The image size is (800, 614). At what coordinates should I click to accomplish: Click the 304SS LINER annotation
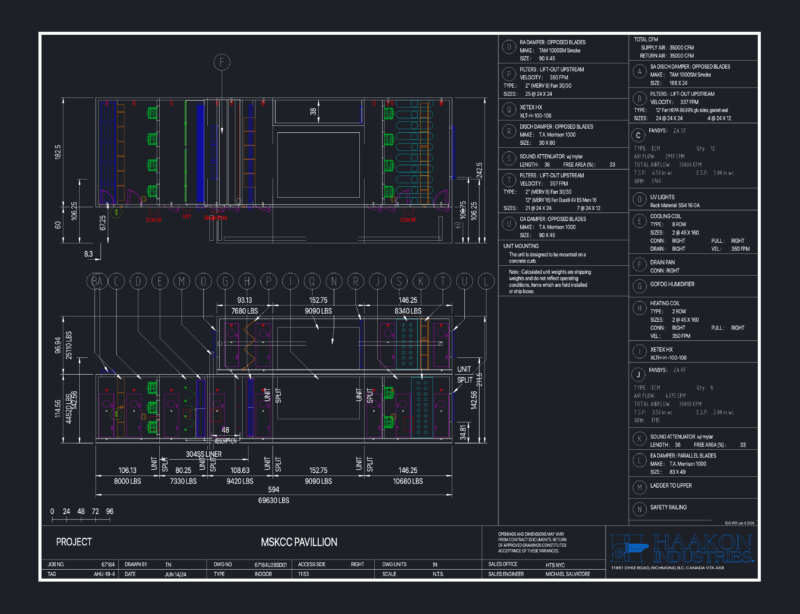204,454
